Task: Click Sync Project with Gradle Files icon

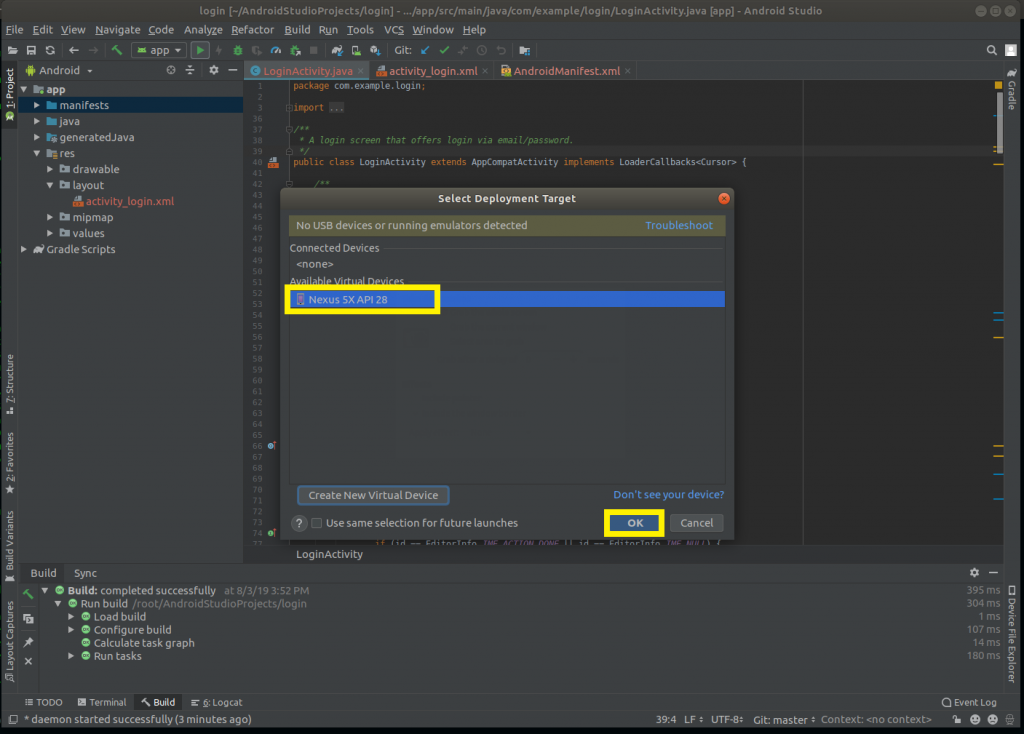Action: 337,50
